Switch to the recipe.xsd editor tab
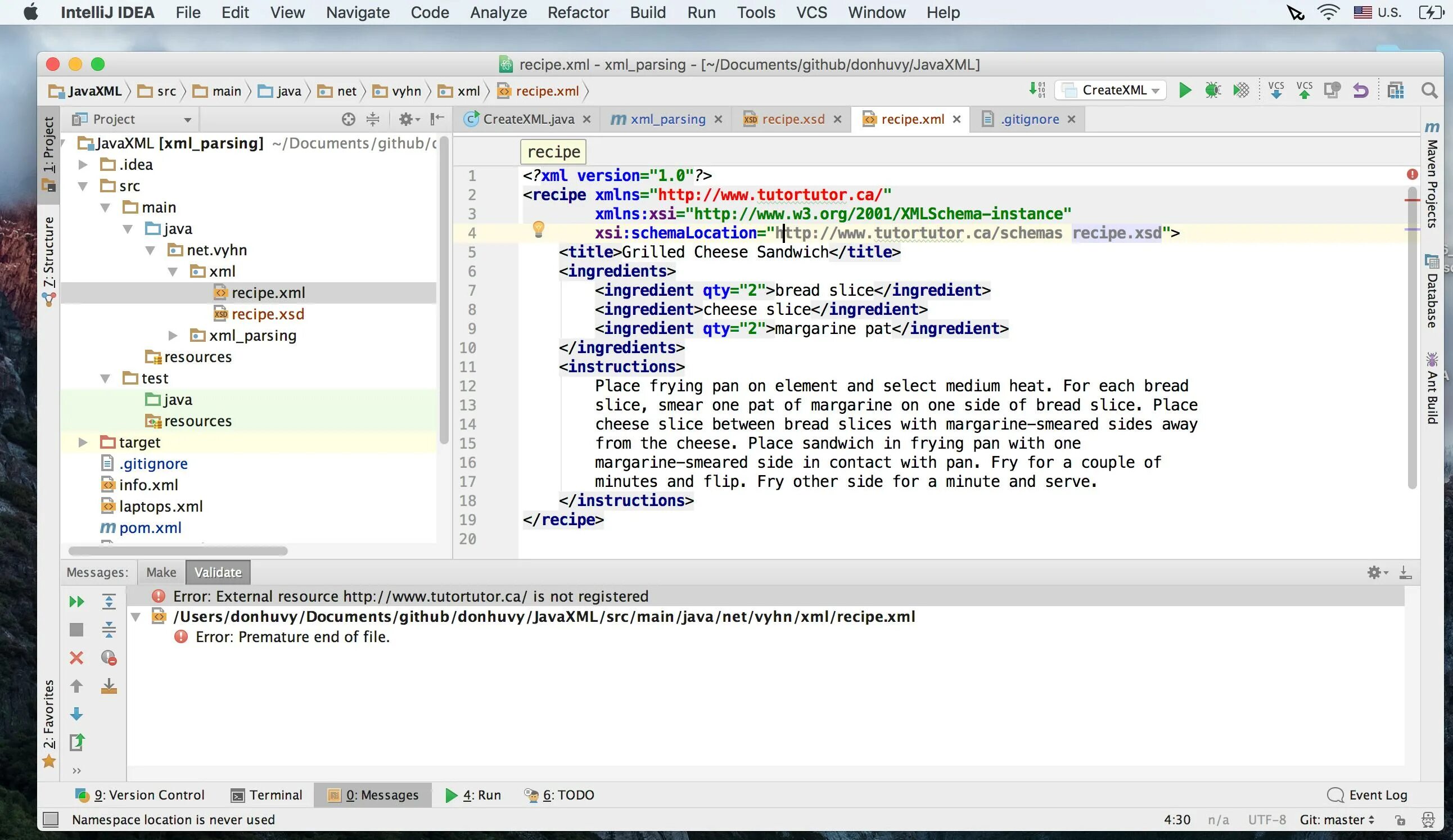 [793, 119]
